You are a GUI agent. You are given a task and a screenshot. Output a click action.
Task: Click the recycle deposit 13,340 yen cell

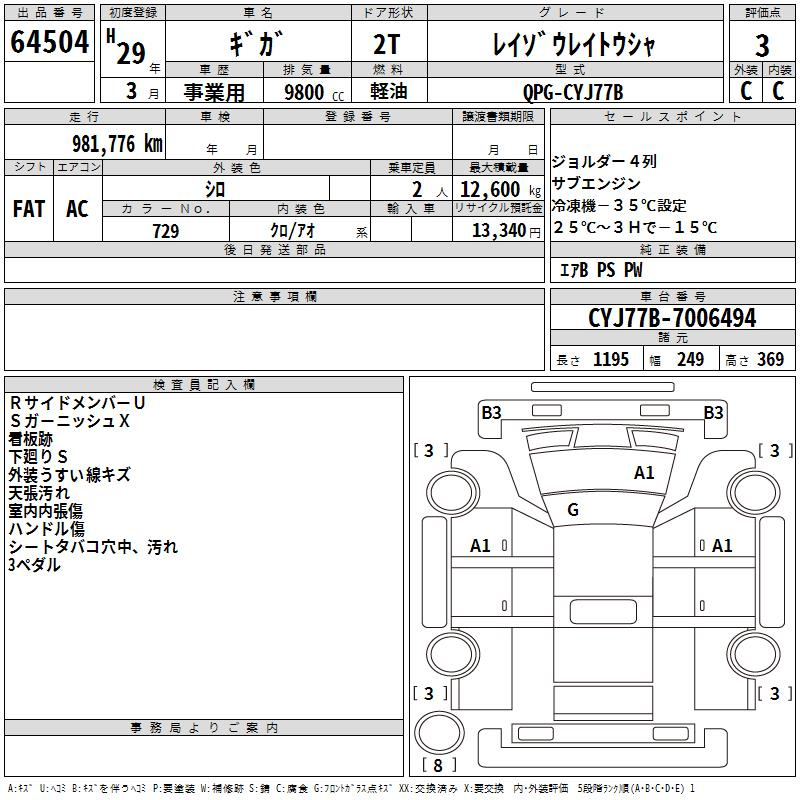[x=498, y=230]
